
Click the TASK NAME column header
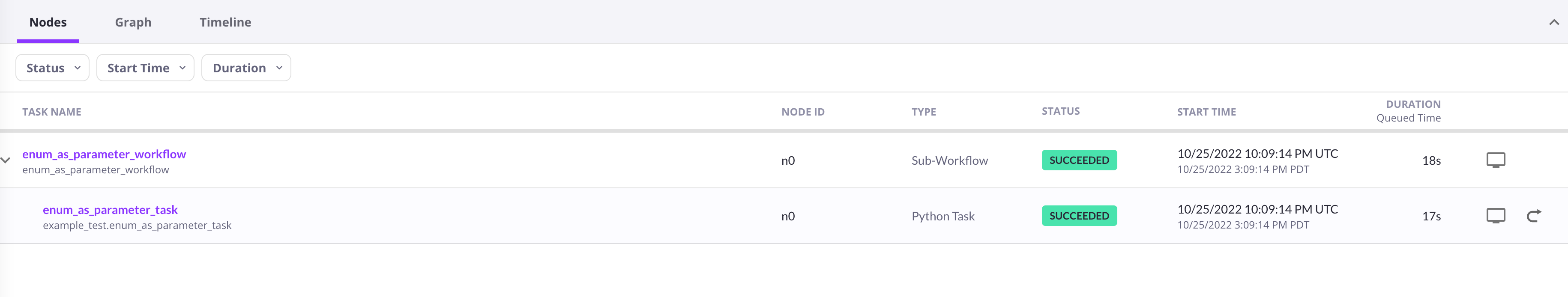[x=51, y=111]
